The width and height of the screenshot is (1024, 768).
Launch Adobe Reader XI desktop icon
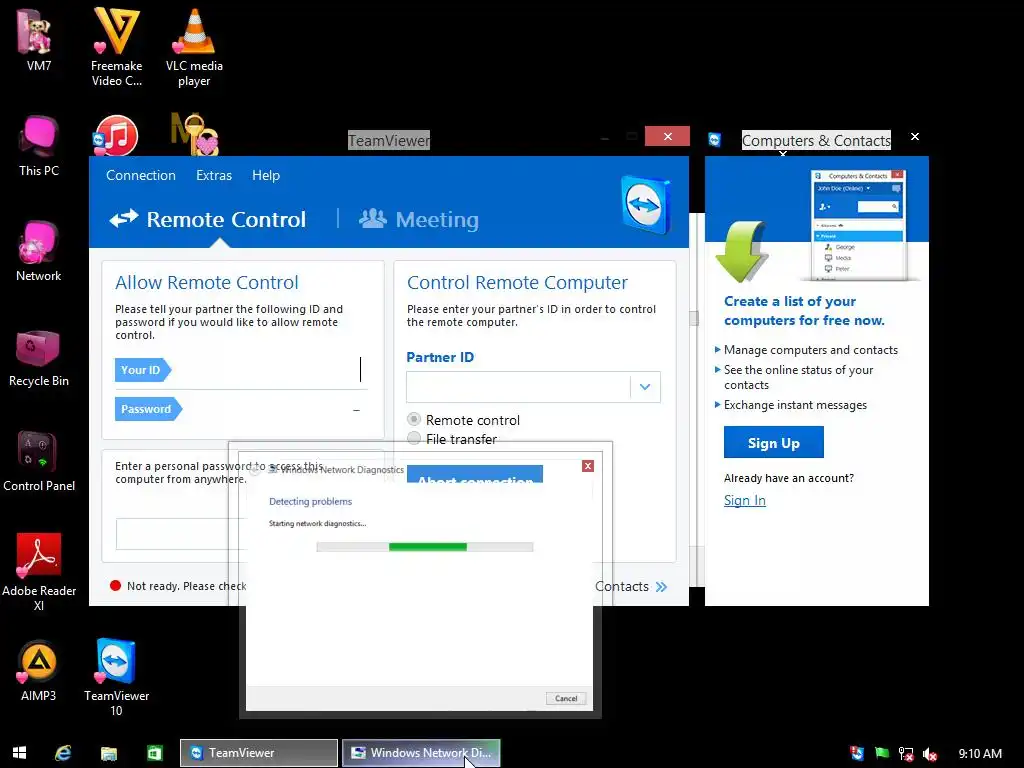39,571
